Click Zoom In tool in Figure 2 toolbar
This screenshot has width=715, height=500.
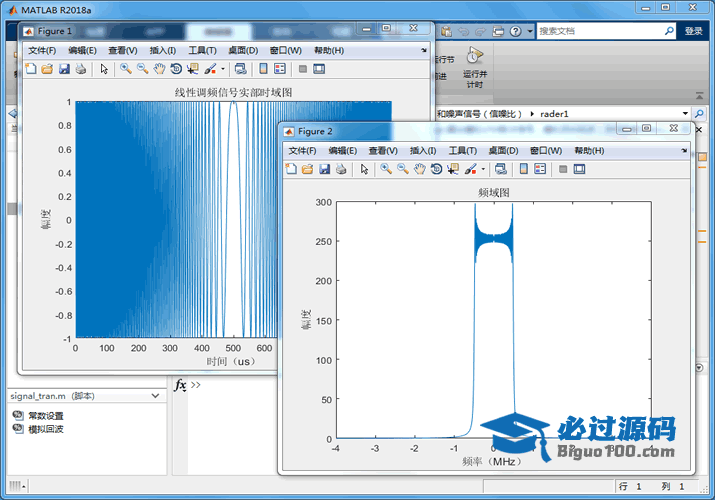(x=386, y=169)
